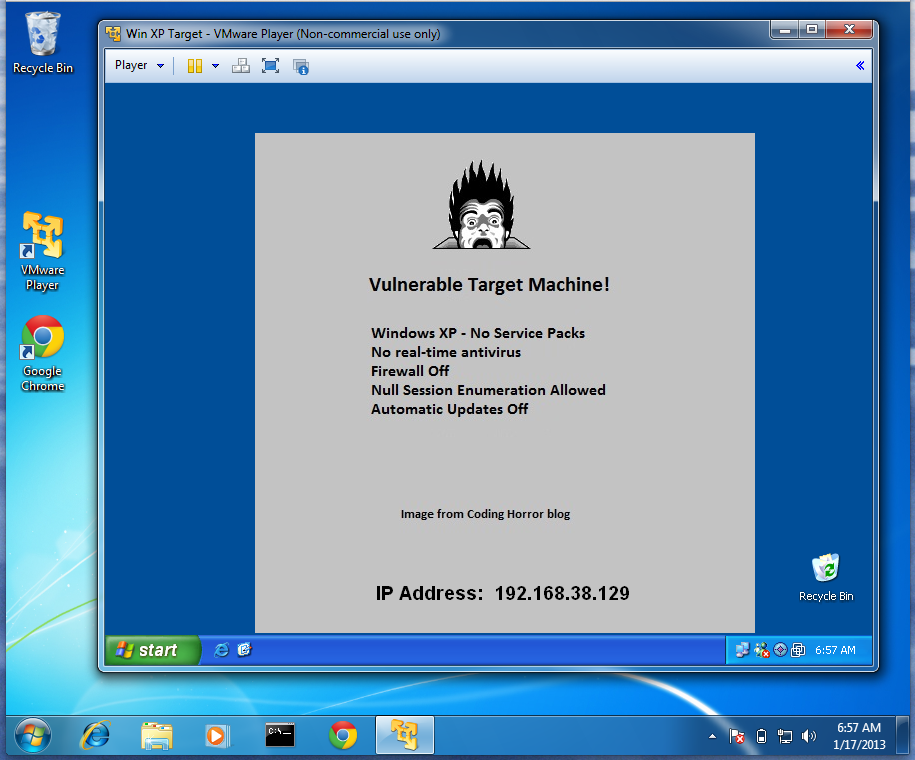
Task: Enter full screen mode icon in VMware toolbar
Action: coord(270,66)
